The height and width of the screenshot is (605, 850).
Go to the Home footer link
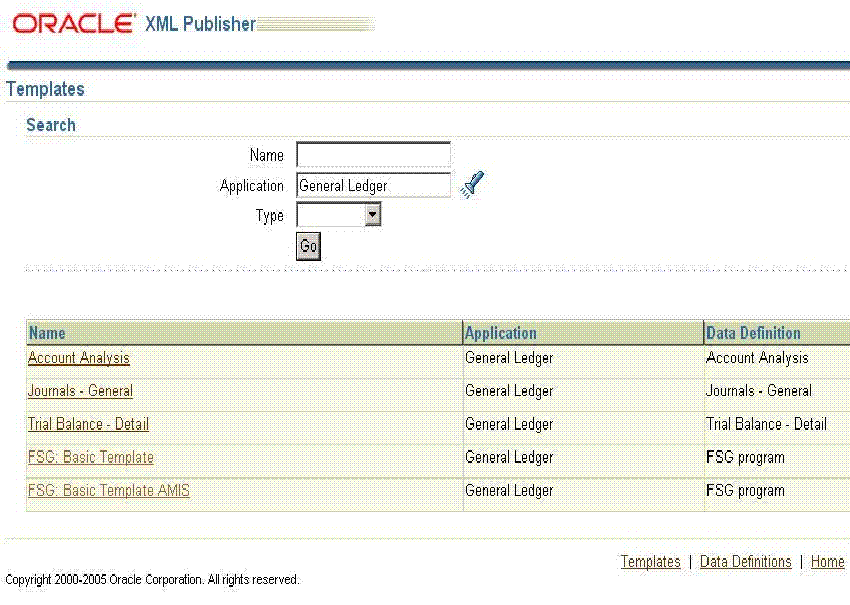coord(827,562)
